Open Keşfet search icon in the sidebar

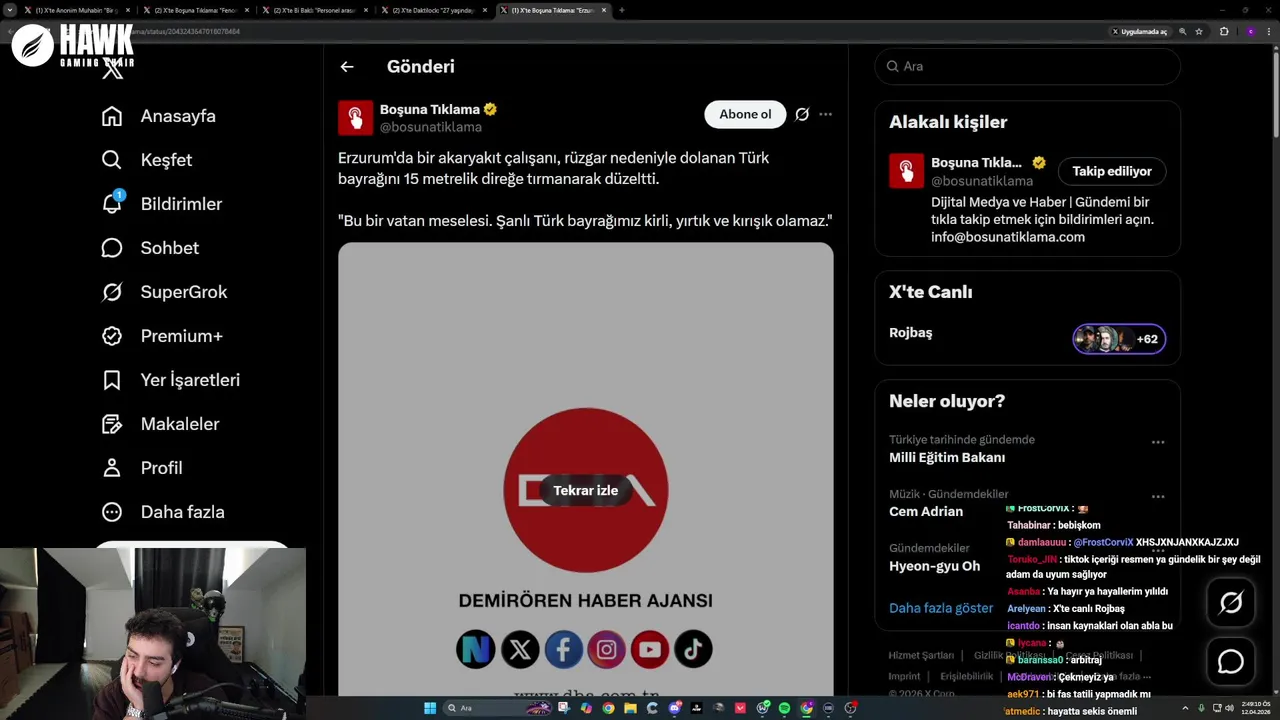(x=112, y=160)
